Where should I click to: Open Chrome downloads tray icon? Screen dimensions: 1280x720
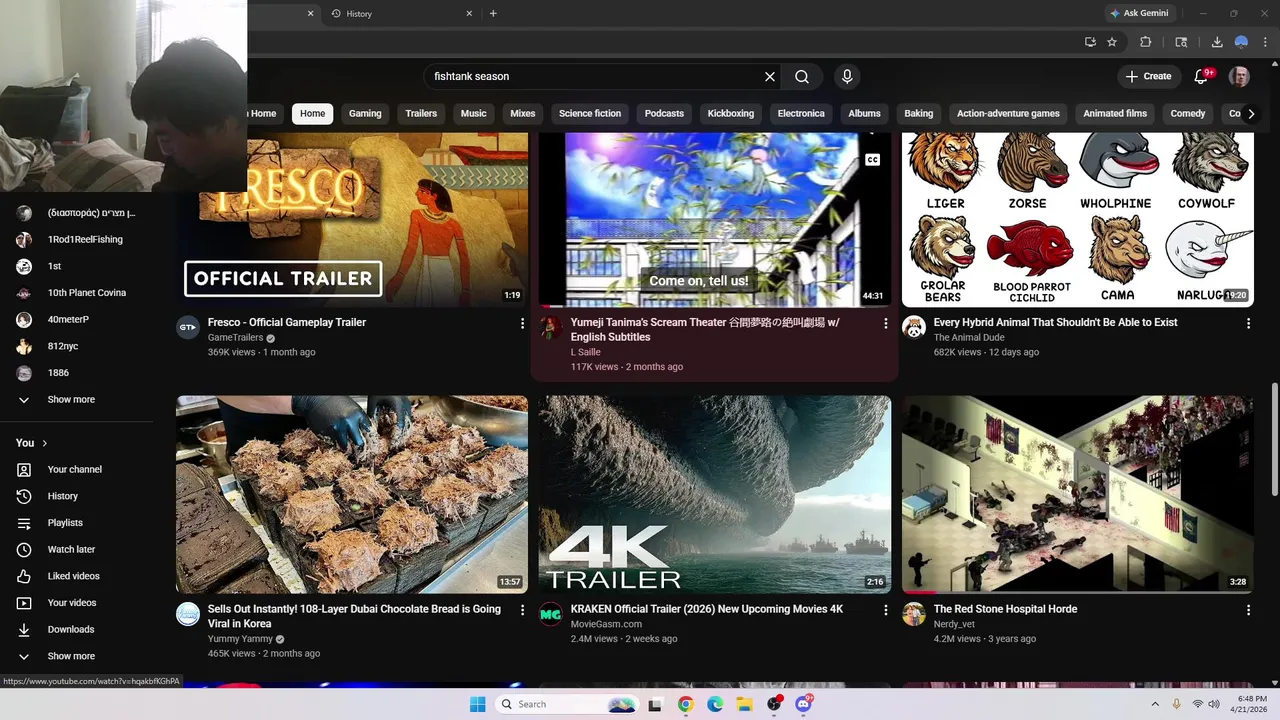point(1217,42)
